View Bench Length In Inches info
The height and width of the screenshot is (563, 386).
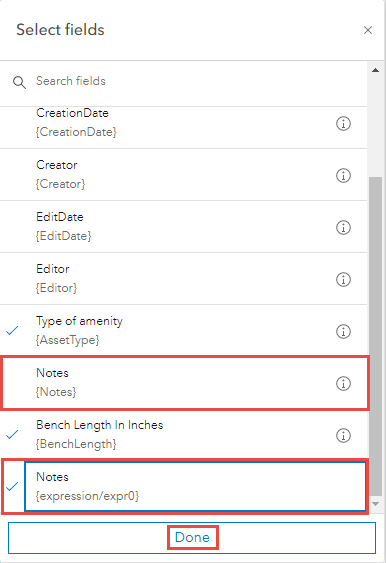click(343, 436)
